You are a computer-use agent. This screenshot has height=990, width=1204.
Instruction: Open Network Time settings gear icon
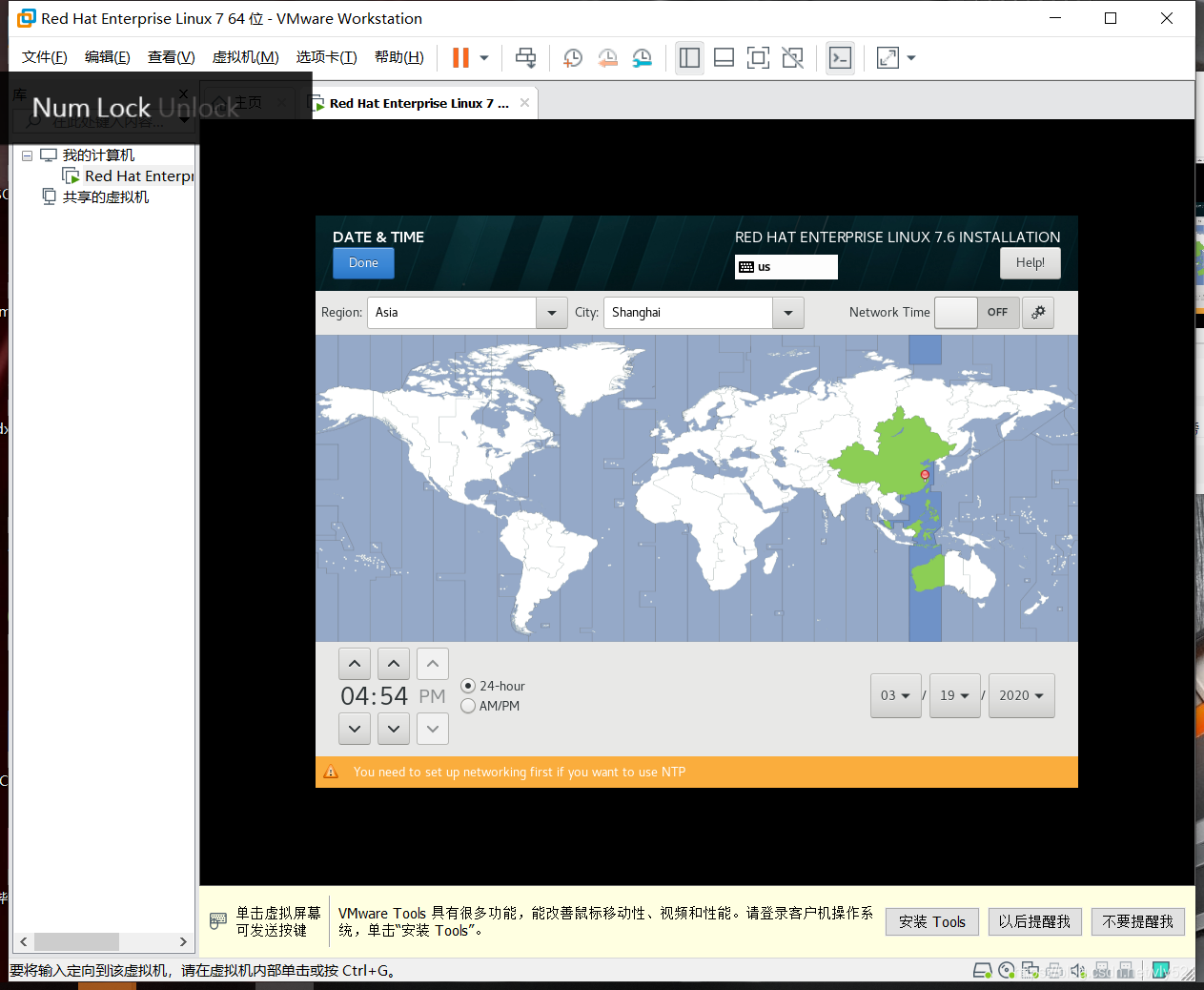tap(1038, 313)
